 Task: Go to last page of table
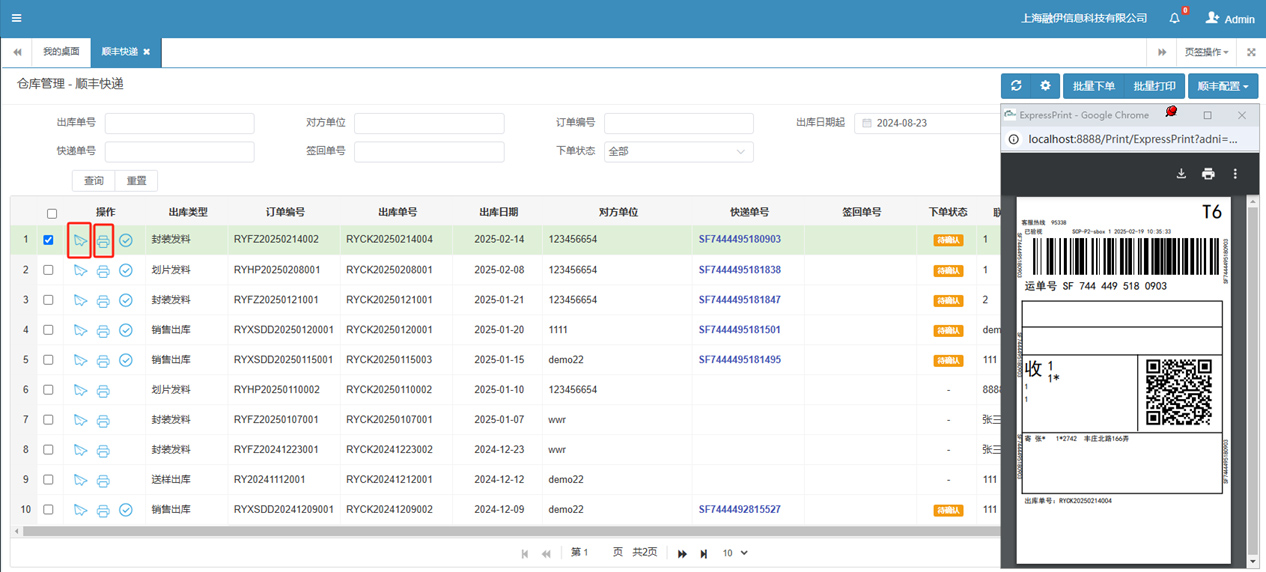(704, 553)
